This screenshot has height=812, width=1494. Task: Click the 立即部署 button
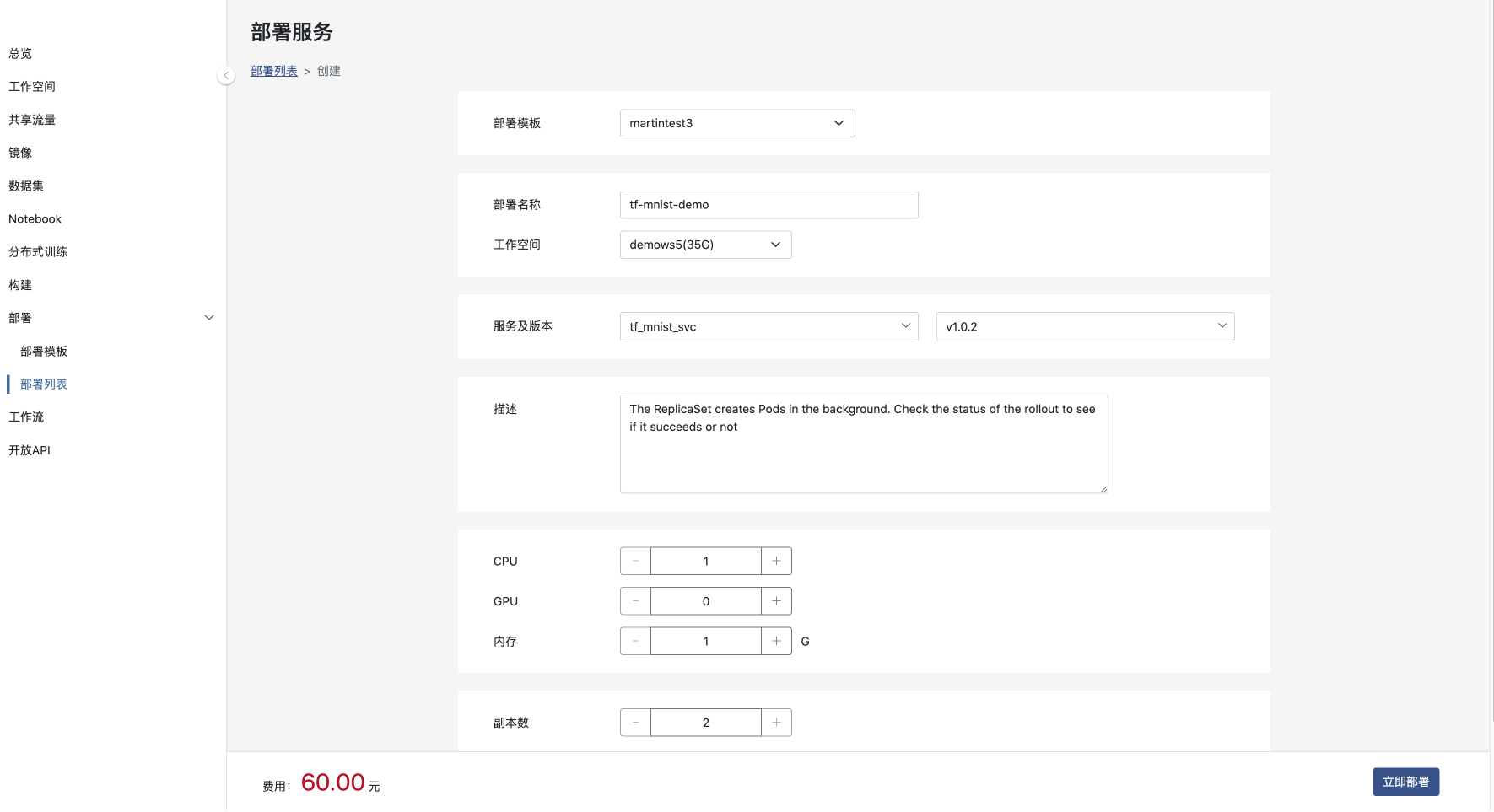(1405, 782)
